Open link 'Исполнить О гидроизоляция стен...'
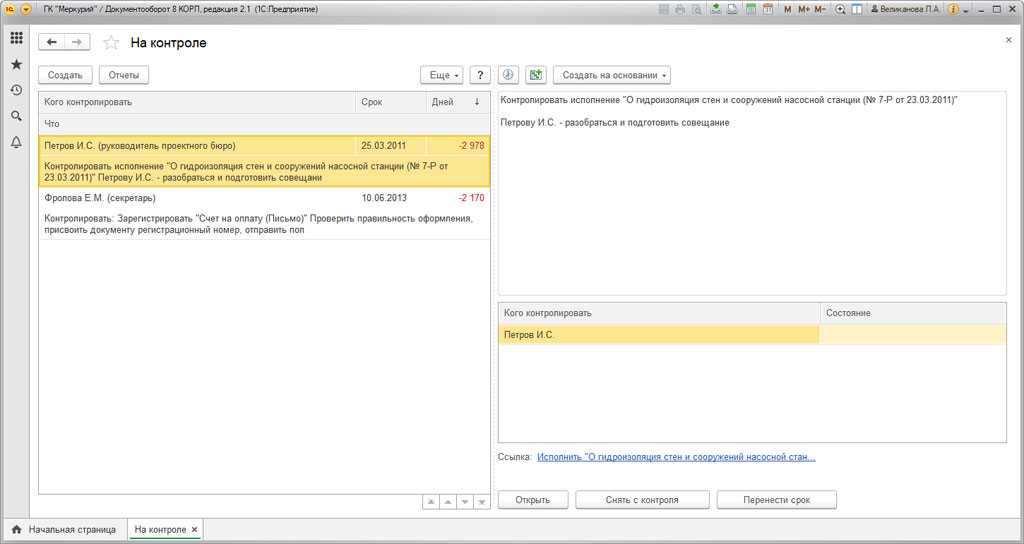Image resolution: width=1024 pixels, height=544 pixels. tap(676, 457)
